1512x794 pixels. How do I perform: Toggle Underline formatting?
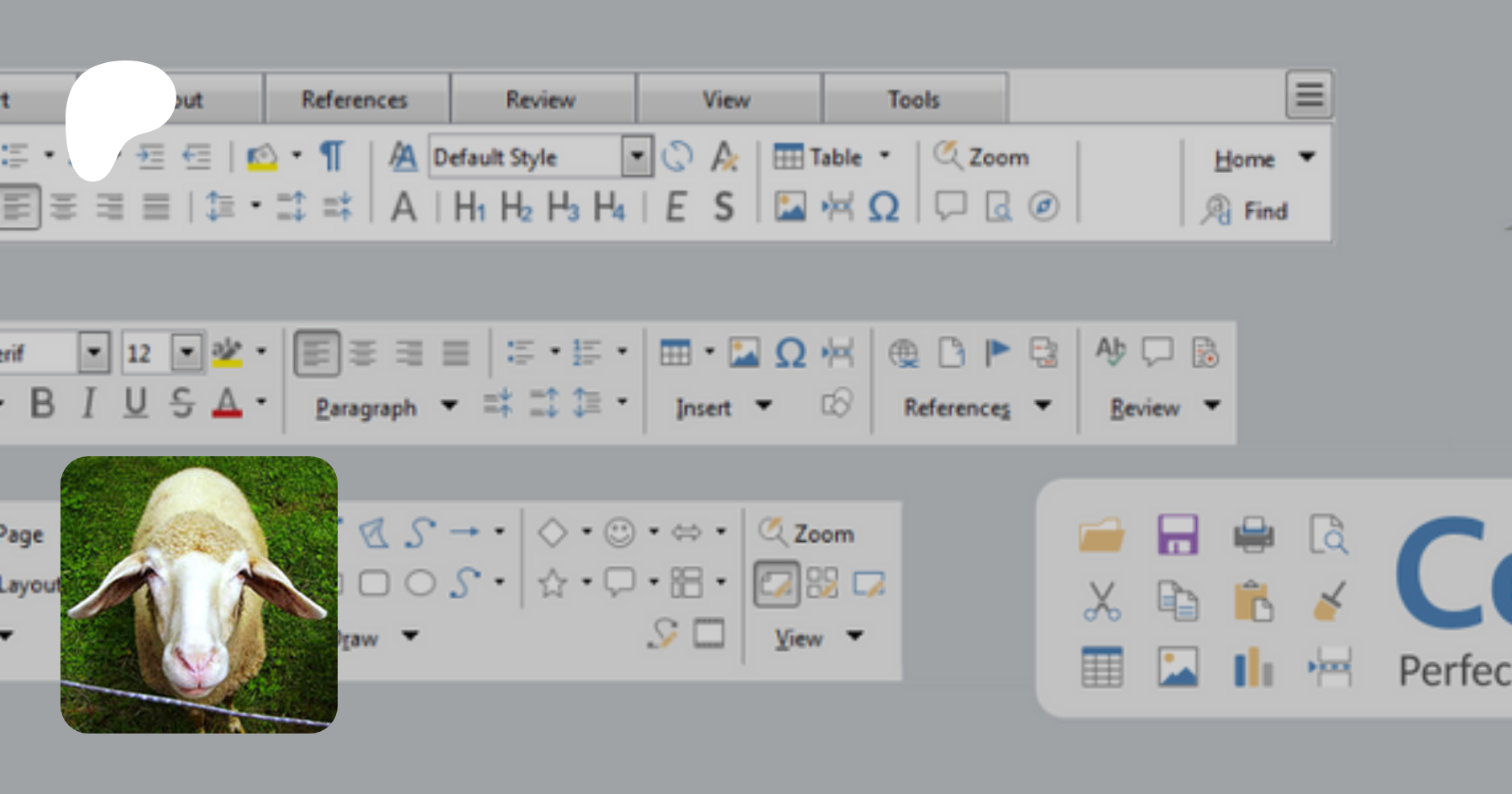pyautogui.click(x=135, y=403)
